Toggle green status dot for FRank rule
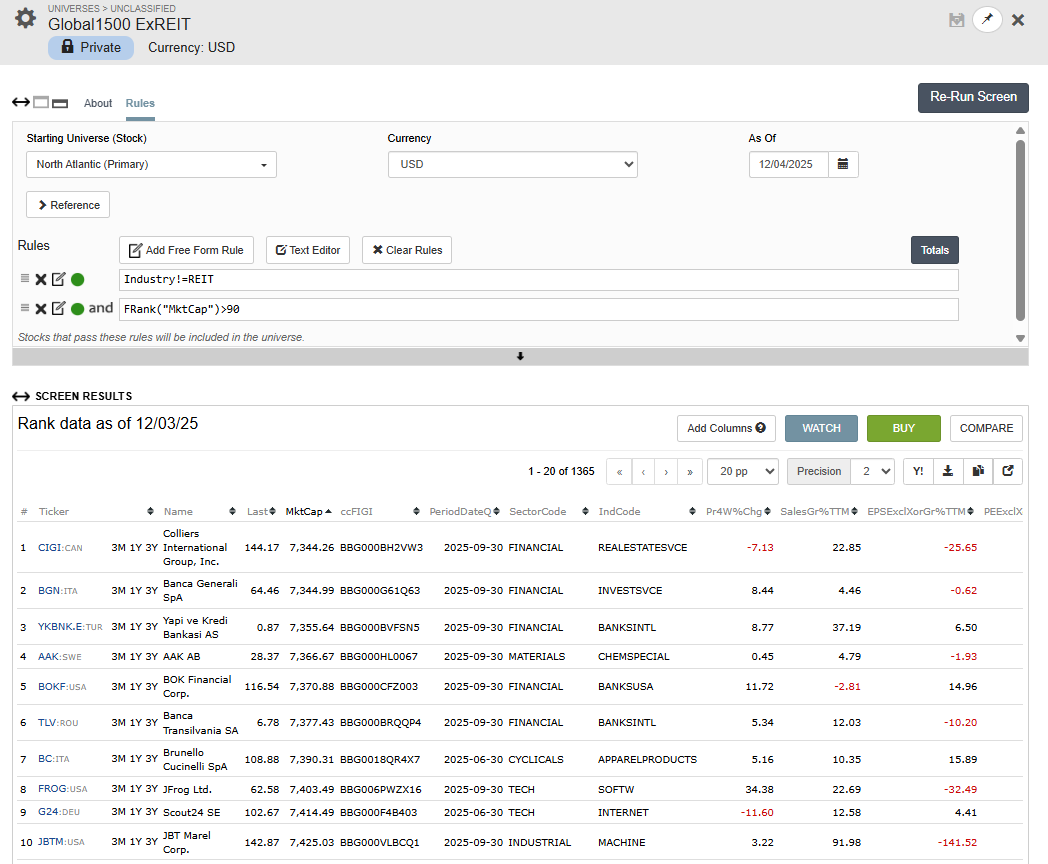 77,309
